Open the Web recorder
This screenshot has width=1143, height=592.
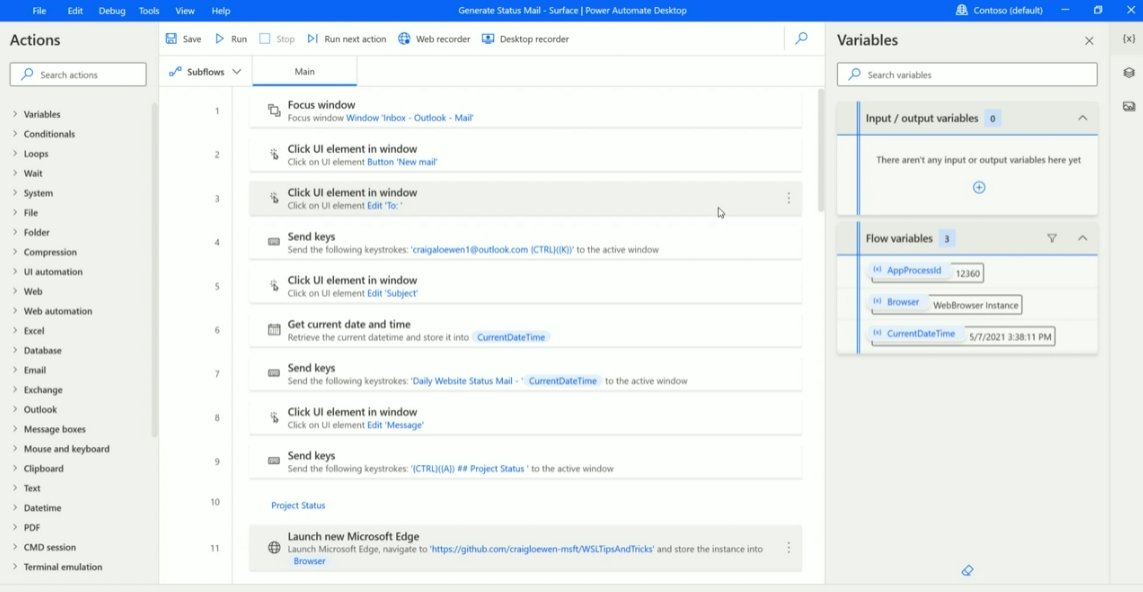pyautogui.click(x=434, y=39)
